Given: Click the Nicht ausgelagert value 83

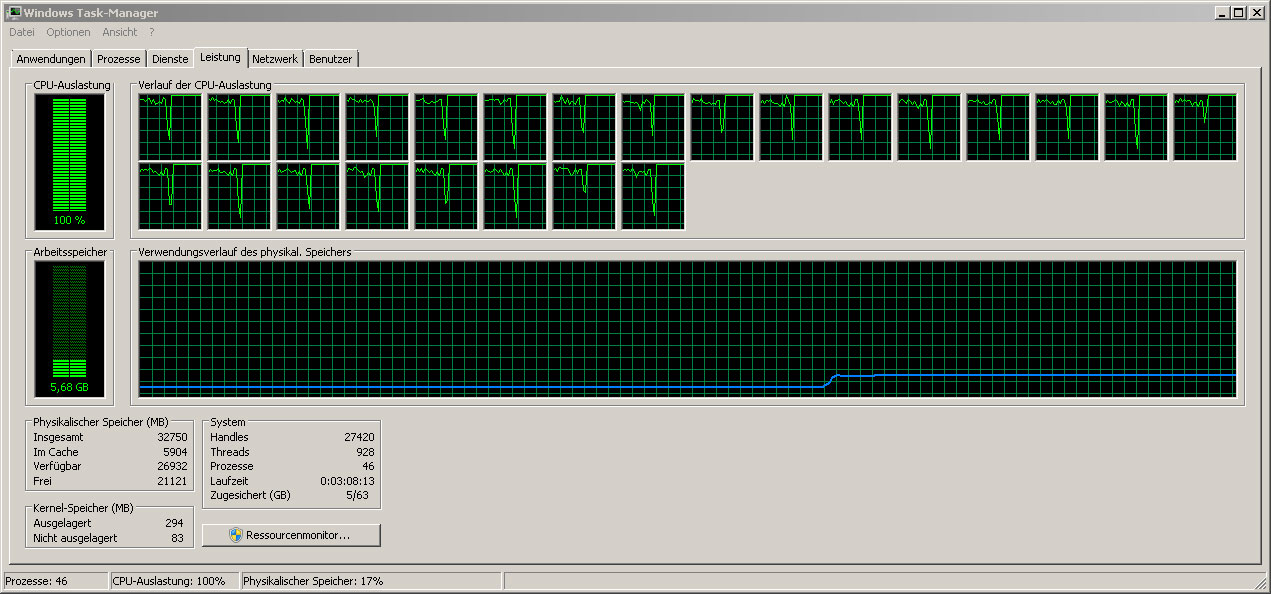Looking at the screenshot, I should 177,538.
